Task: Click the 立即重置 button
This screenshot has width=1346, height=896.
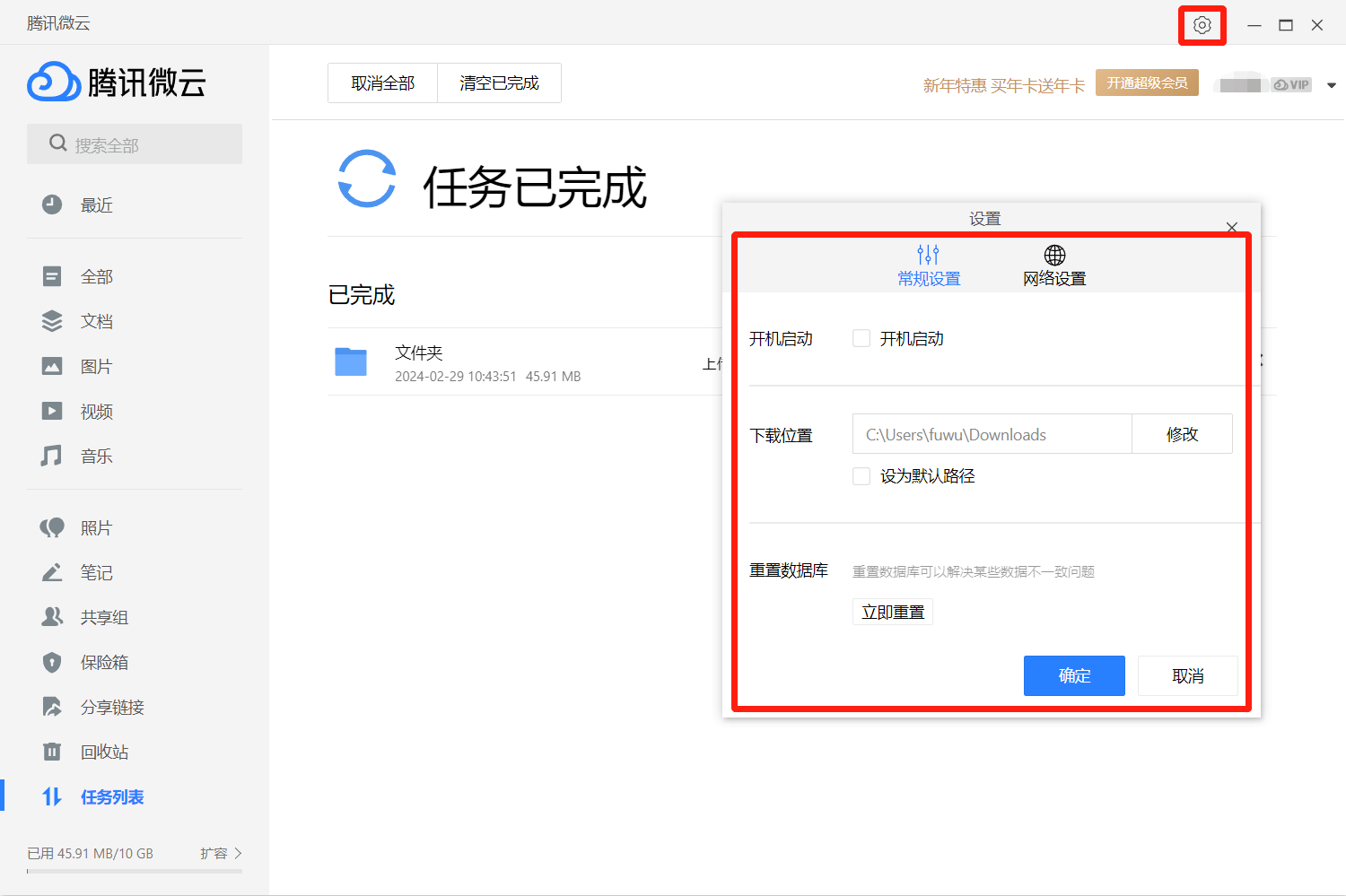Action: [x=893, y=612]
